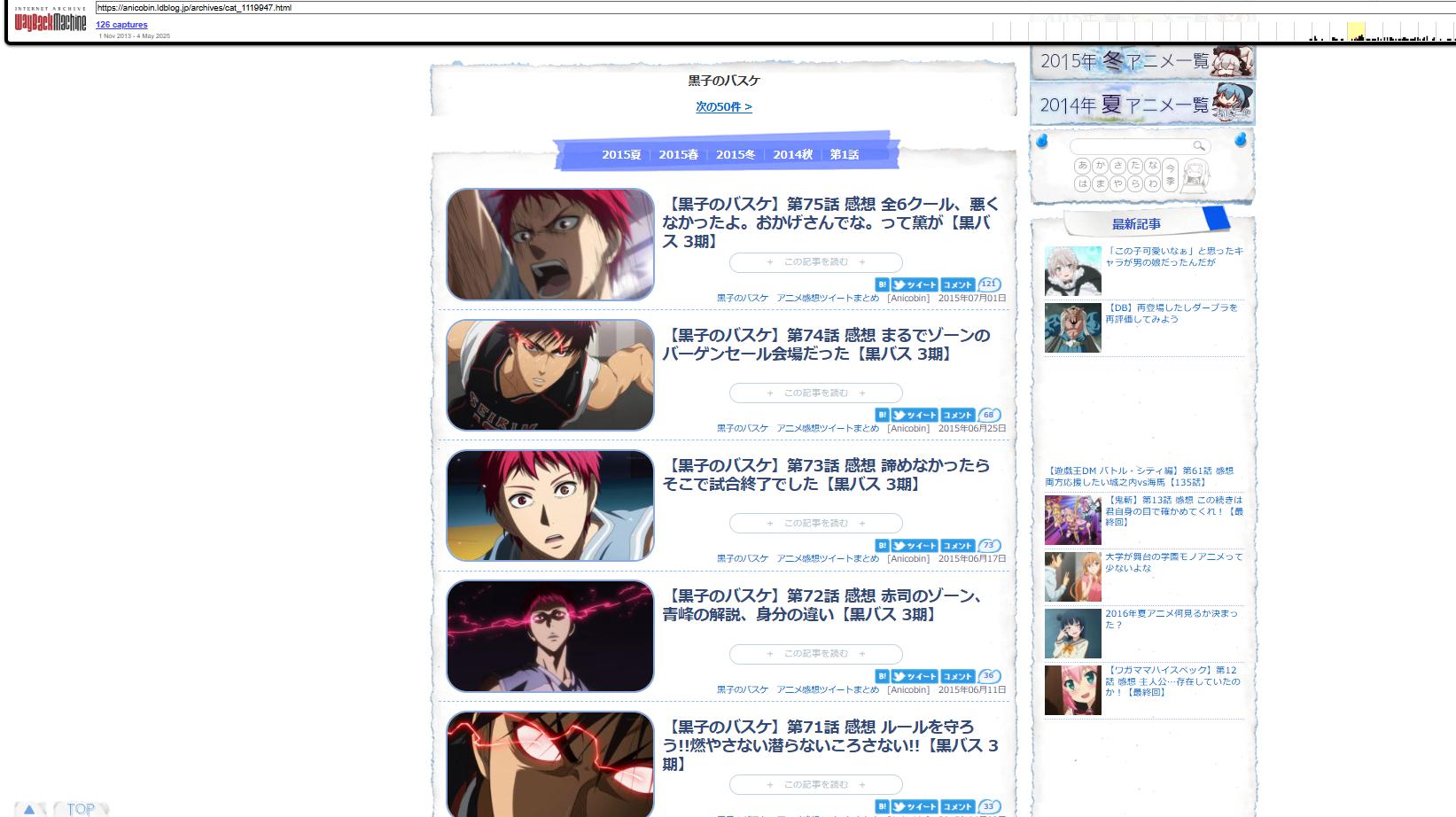
Task: Click Hatena B! icon on episode 75 post
Action: coord(882,284)
